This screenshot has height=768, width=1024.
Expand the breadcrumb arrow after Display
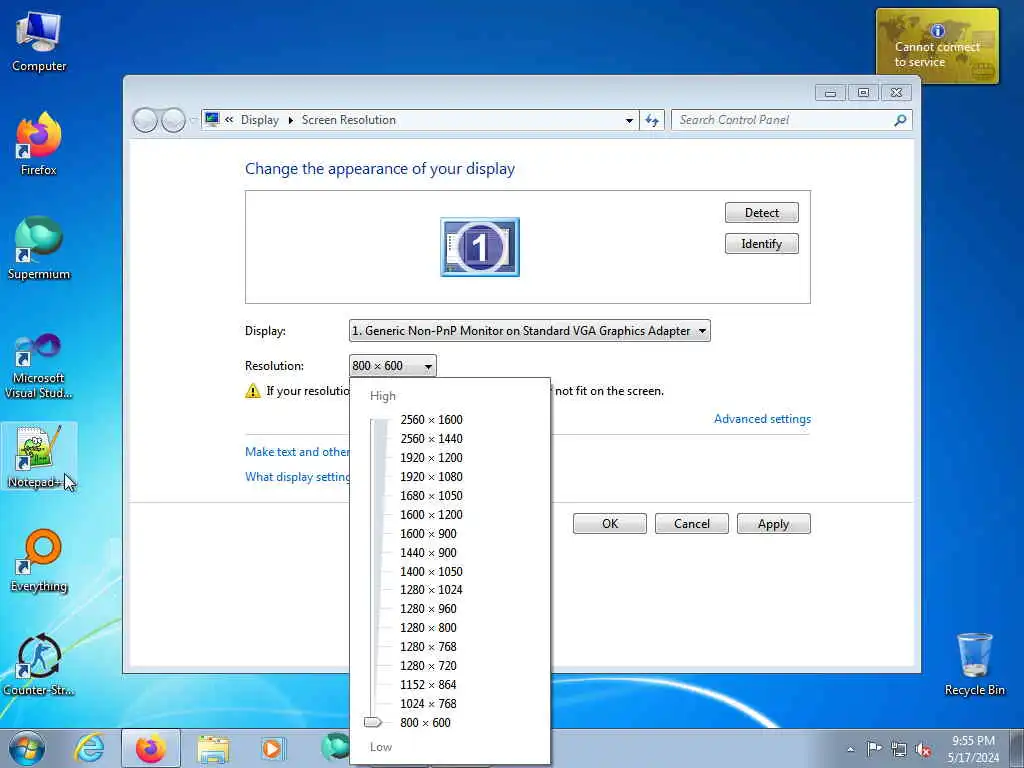pyautogui.click(x=291, y=120)
